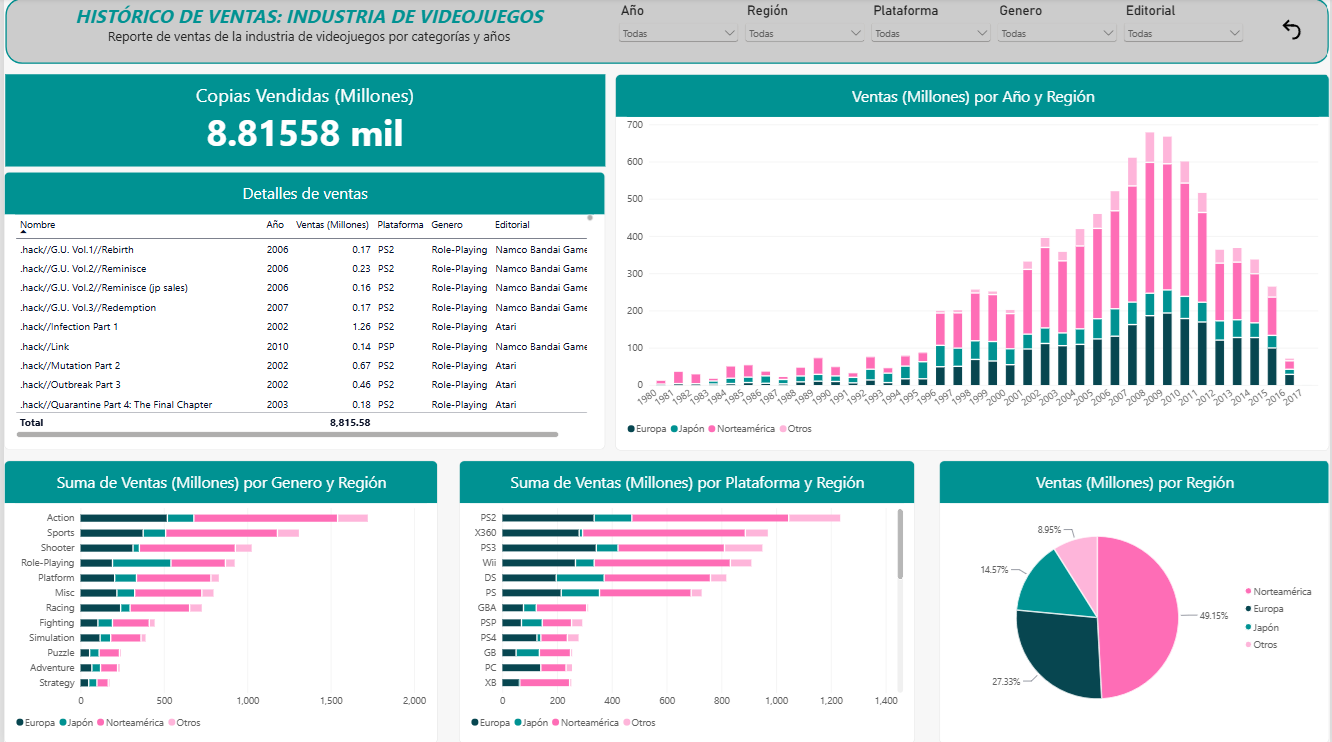Click Norteamérica legend swatch in year chart
Screen dimensions: 1332x742
point(711,429)
